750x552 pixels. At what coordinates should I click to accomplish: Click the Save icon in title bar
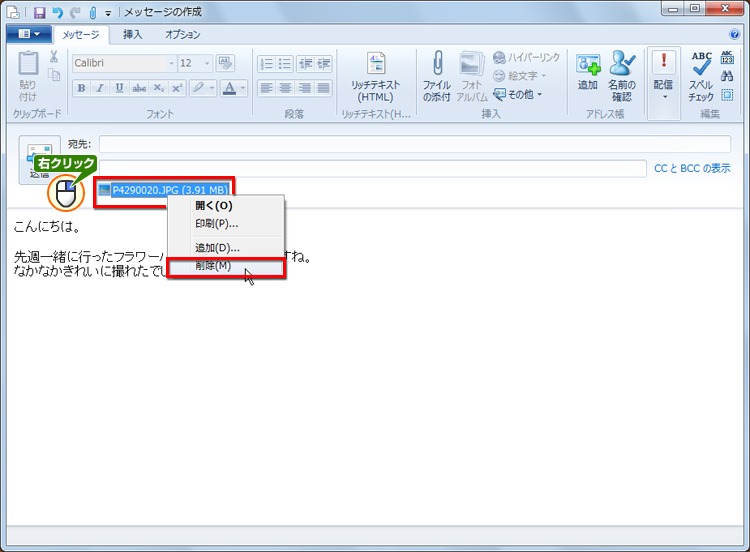40,11
